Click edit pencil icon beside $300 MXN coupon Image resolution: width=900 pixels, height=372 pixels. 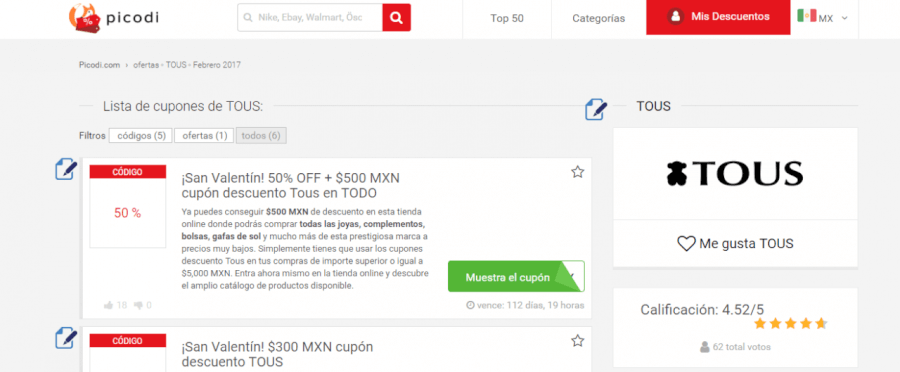click(x=66, y=338)
